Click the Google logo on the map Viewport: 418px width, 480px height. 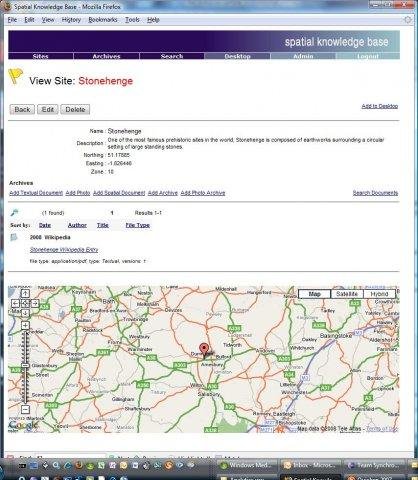coord(23,425)
